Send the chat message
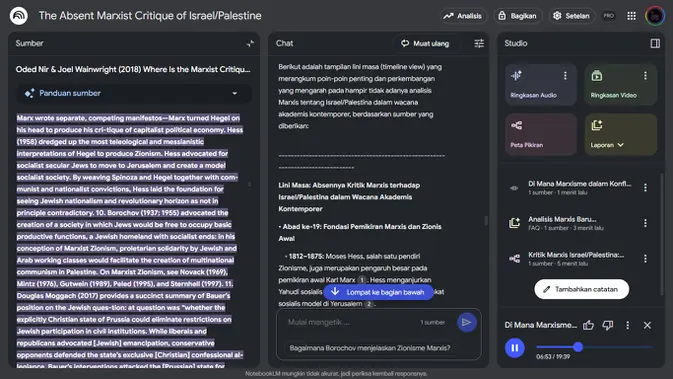Image resolution: width=673 pixels, height=379 pixels. pos(467,322)
